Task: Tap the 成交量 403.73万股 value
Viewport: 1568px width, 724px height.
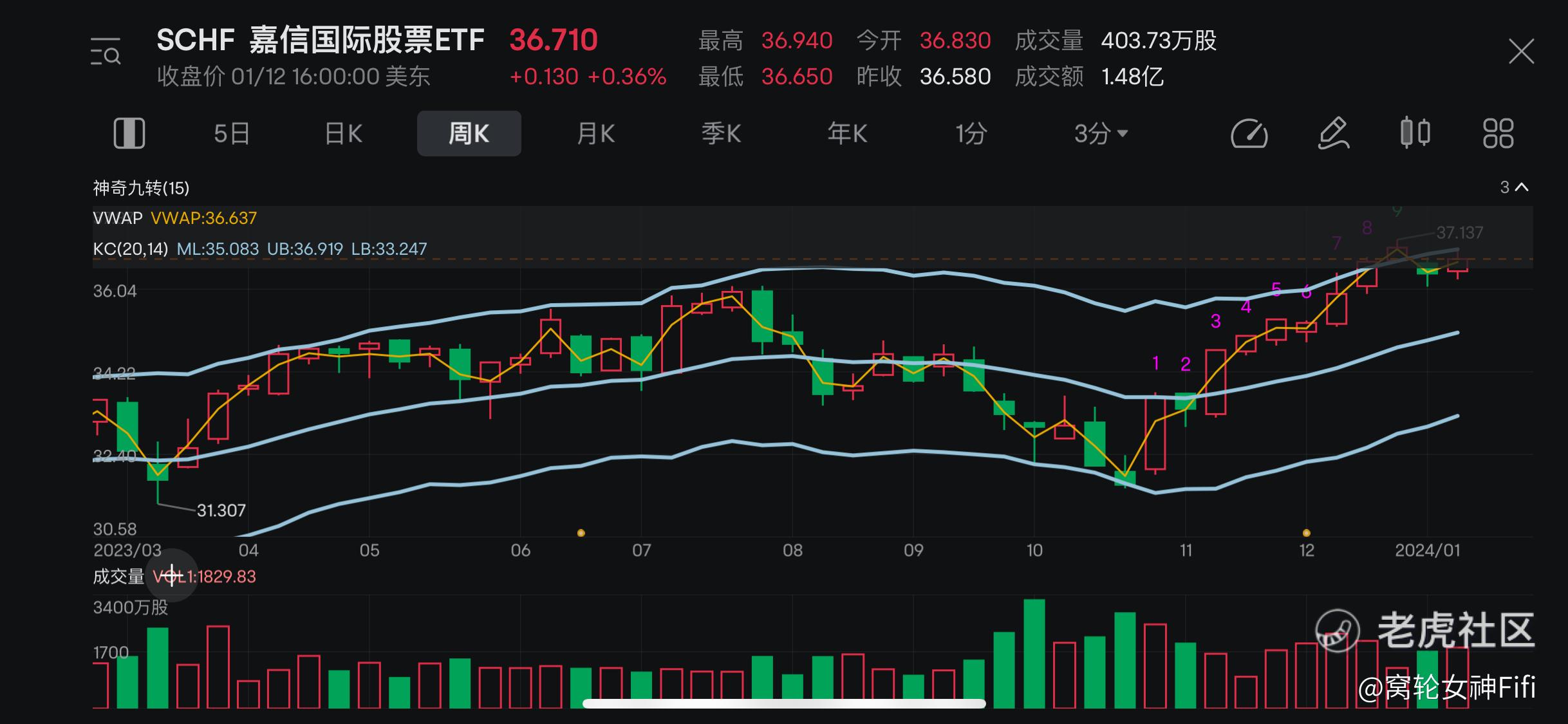Action: (1159, 41)
